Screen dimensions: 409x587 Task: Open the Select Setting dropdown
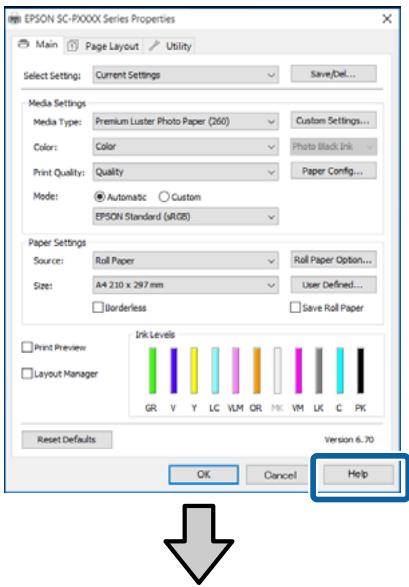click(186, 75)
